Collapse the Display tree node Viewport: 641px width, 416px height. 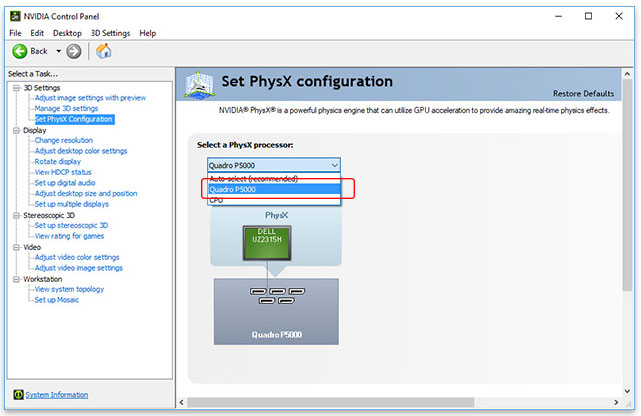(16, 130)
